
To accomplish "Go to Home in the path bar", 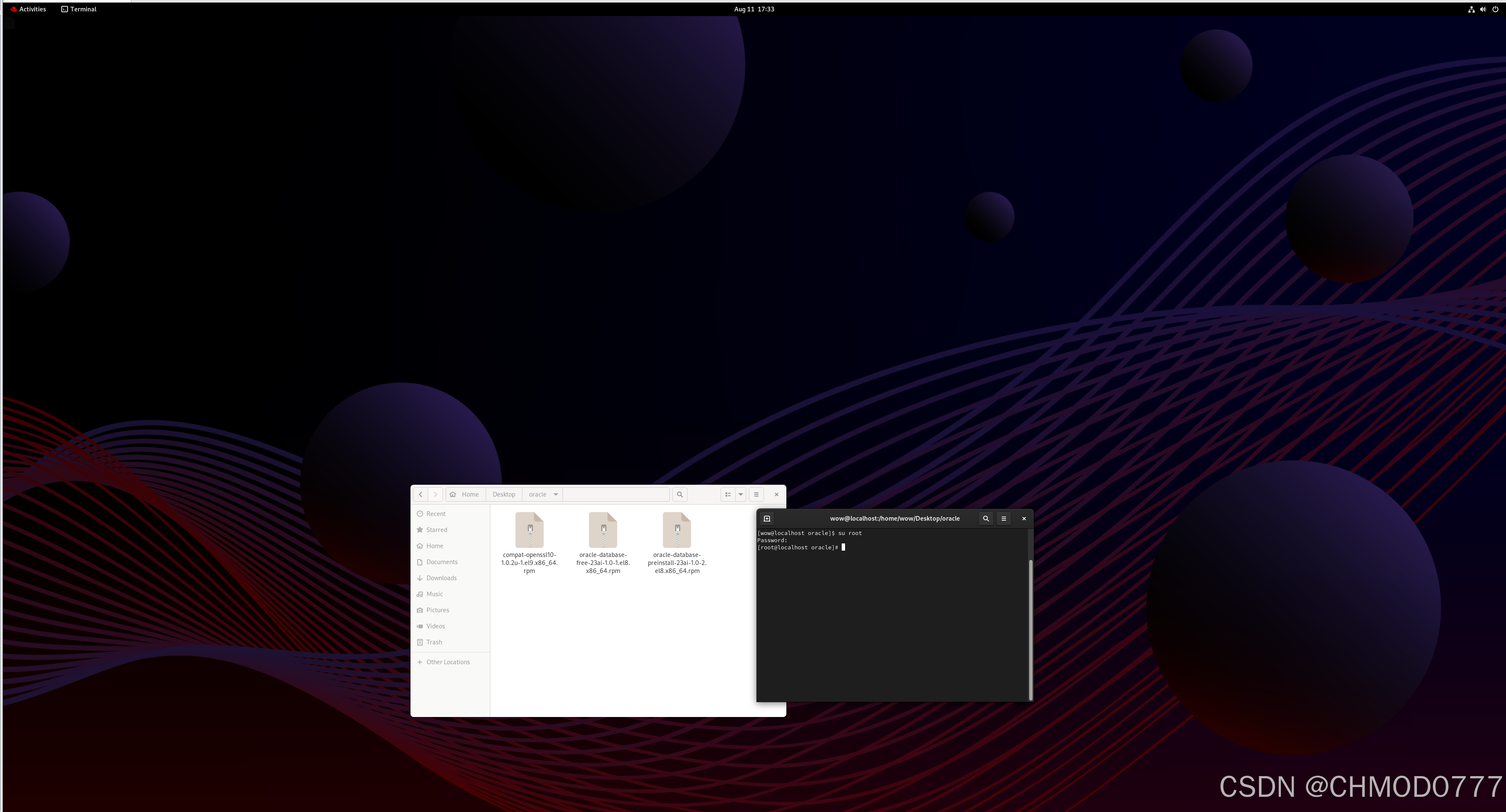I will click(x=465, y=494).
